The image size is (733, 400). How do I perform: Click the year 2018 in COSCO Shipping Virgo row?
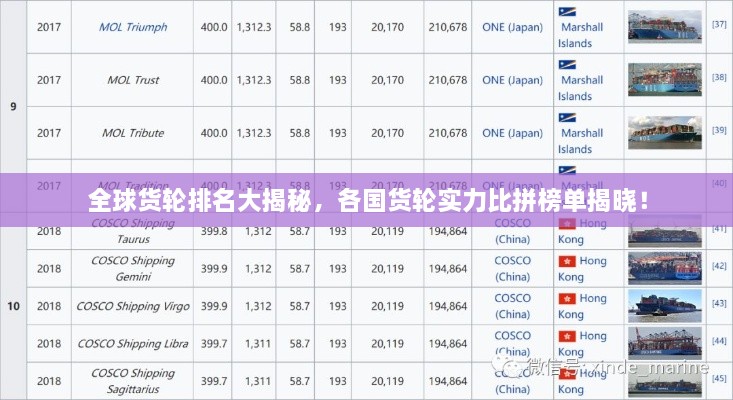coord(49,306)
